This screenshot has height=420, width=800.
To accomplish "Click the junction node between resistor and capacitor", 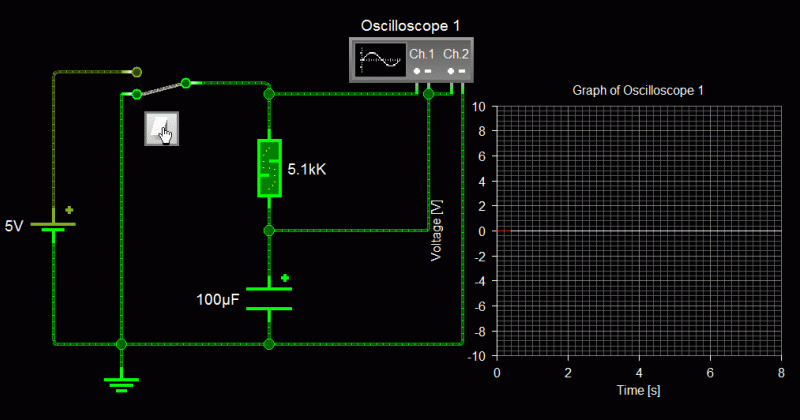I will pos(269,231).
